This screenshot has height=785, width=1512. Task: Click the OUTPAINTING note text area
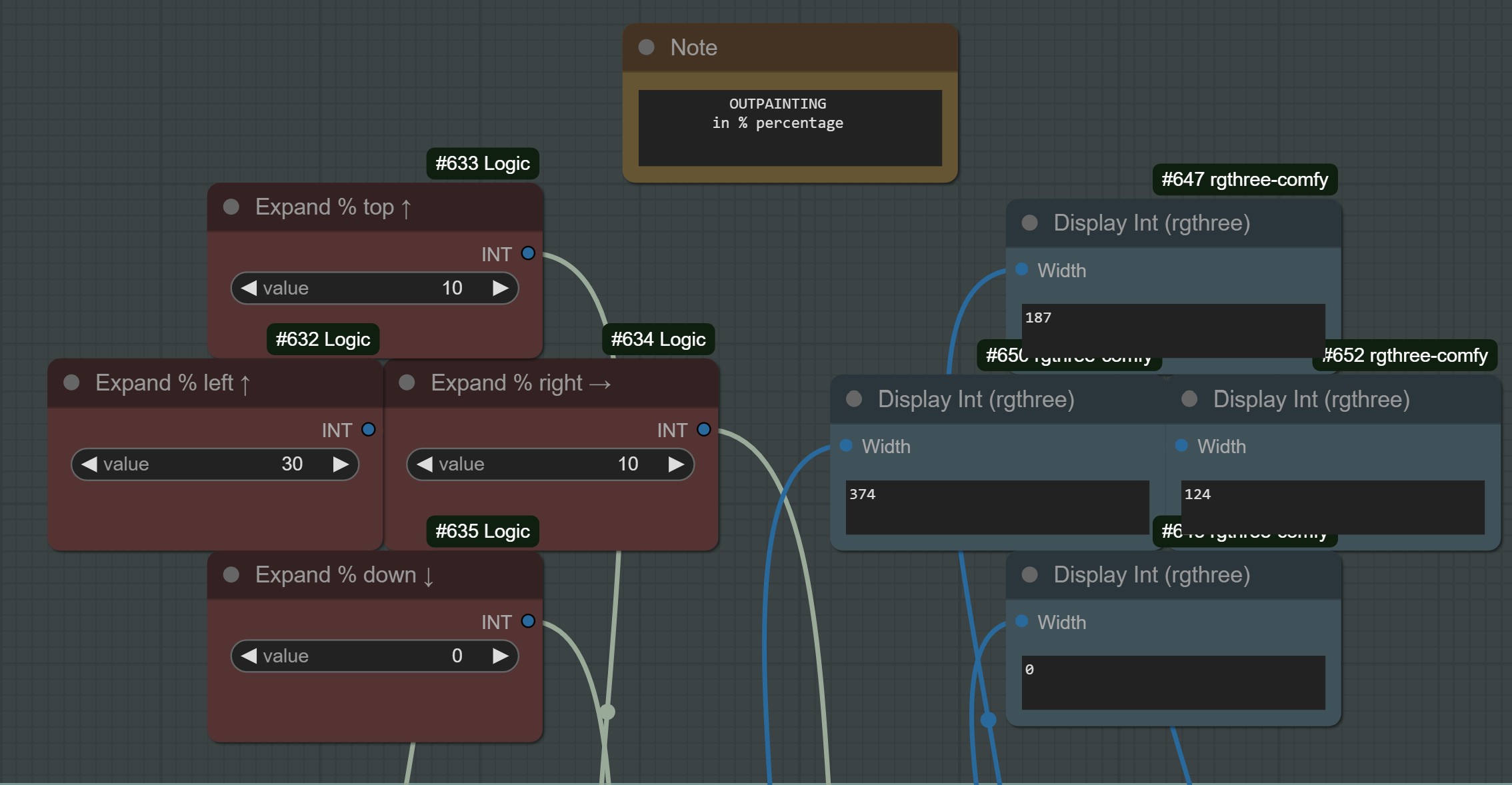(x=789, y=127)
